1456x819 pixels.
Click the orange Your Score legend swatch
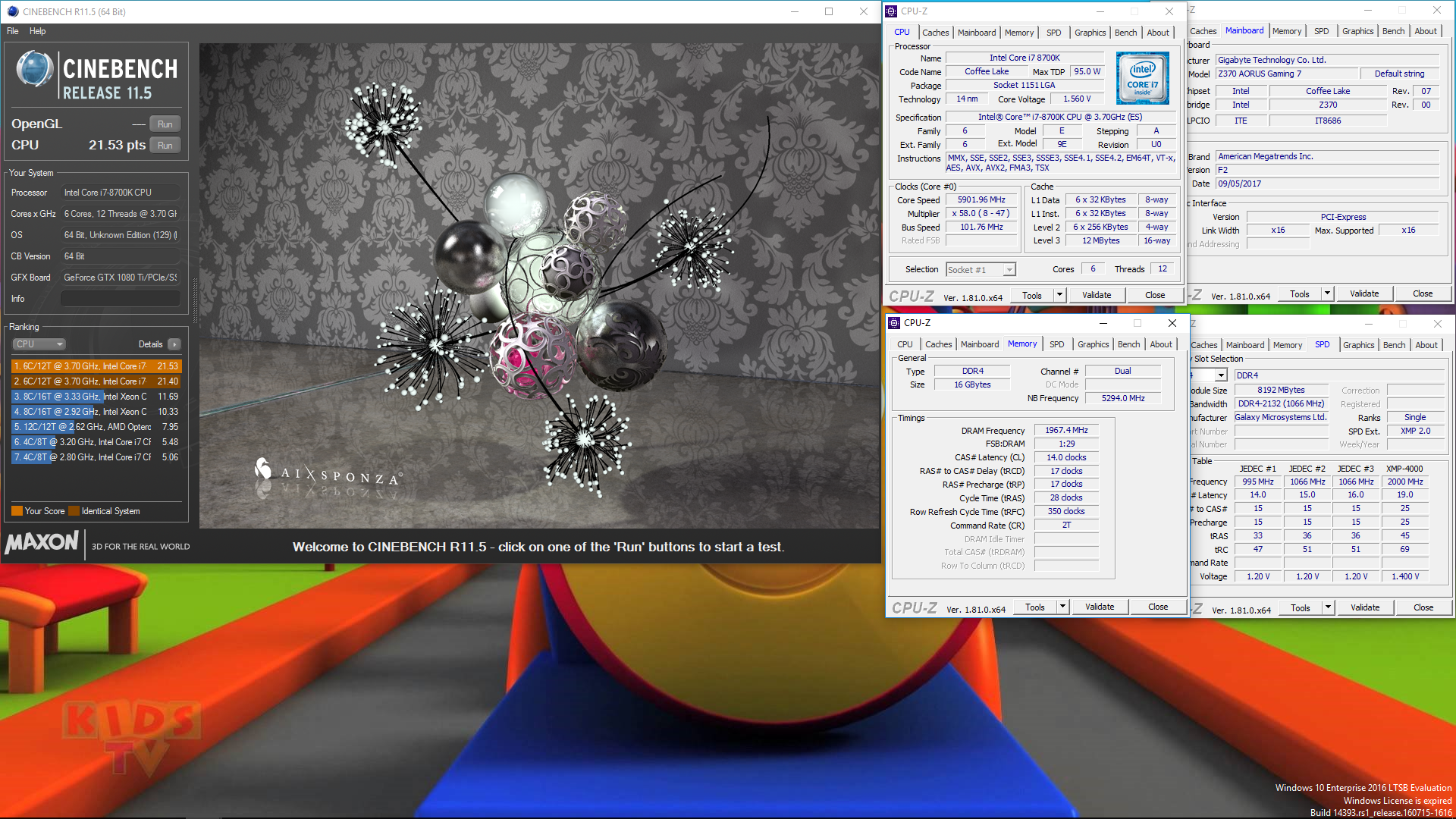pos(17,511)
